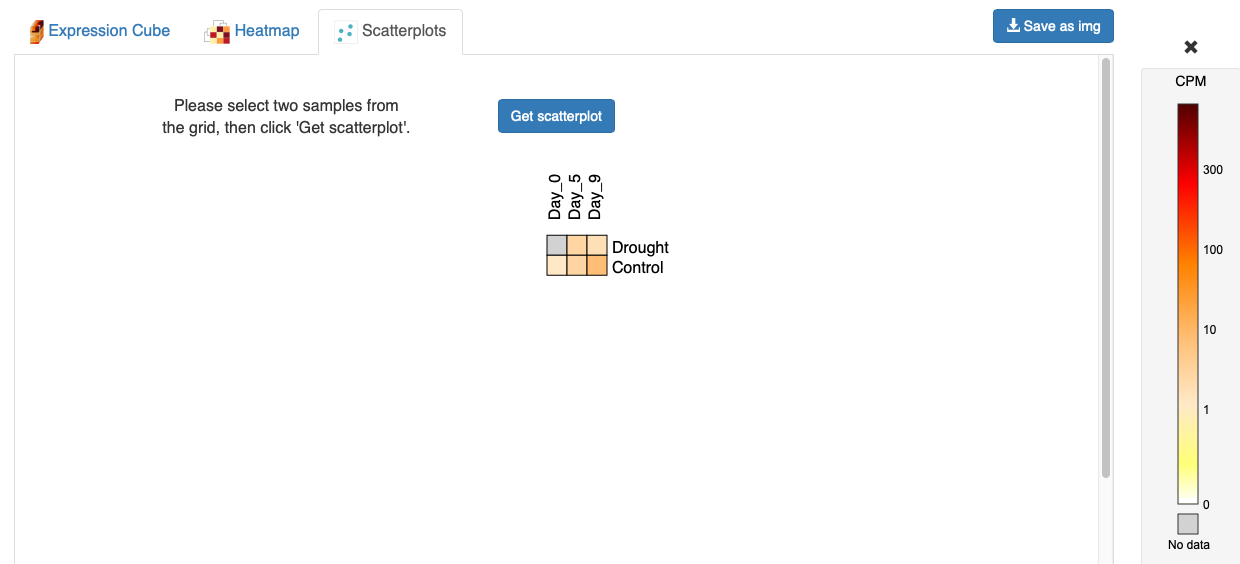Close the CPM legend with the X icon
The image size is (1240, 564).
click(1190, 47)
